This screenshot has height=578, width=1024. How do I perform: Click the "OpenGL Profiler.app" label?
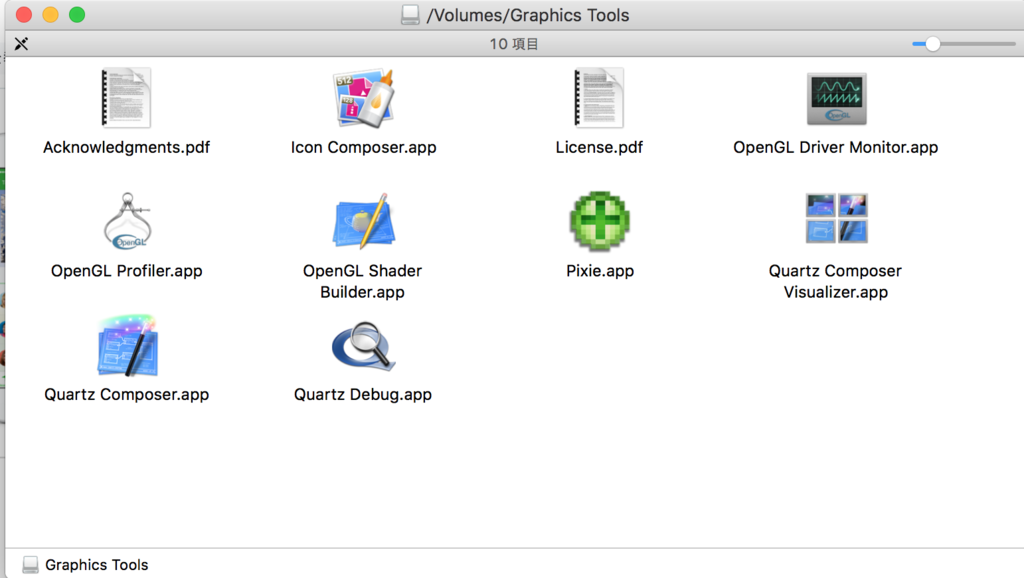click(127, 271)
